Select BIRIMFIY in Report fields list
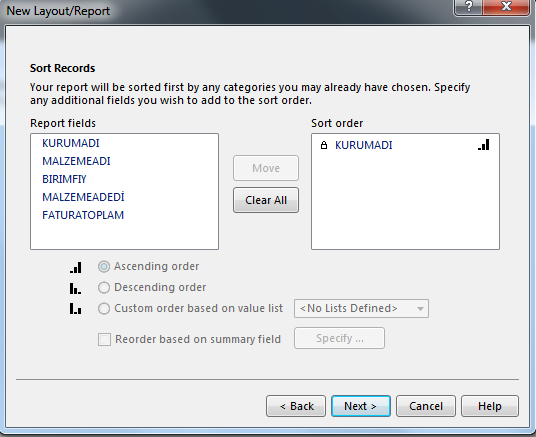This screenshot has height=437, width=536. (x=64, y=179)
